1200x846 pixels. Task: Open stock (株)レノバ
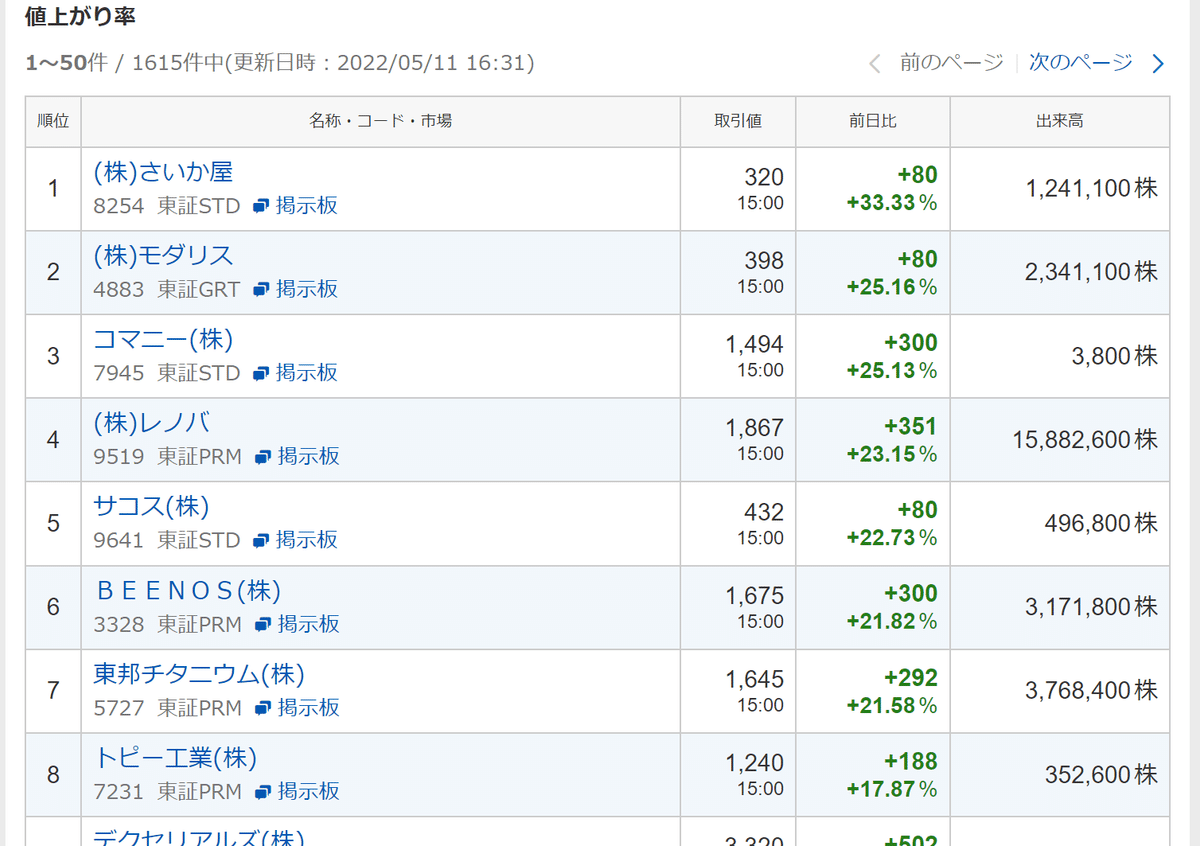pyautogui.click(x=152, y=423)
